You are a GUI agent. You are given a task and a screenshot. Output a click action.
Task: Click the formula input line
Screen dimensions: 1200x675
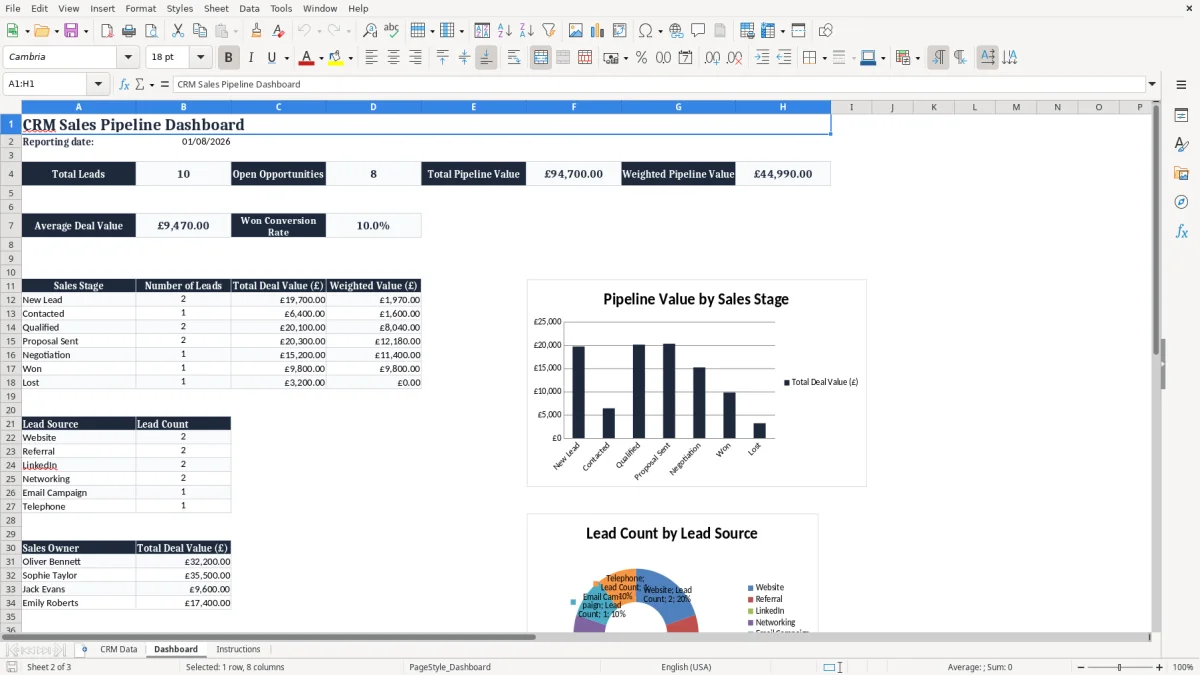pos(659,84)
